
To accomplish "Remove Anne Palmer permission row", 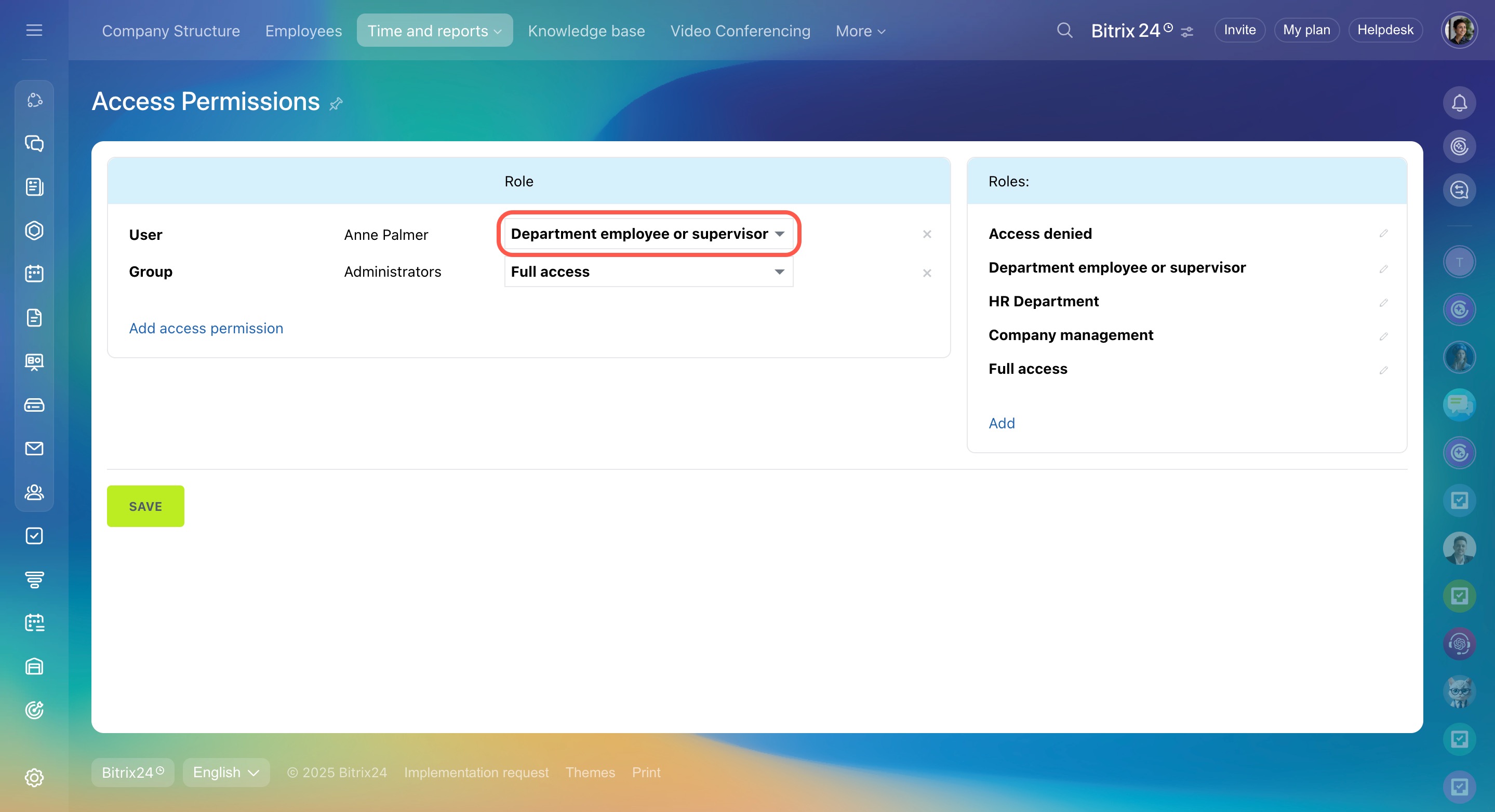I will [927, 234].
